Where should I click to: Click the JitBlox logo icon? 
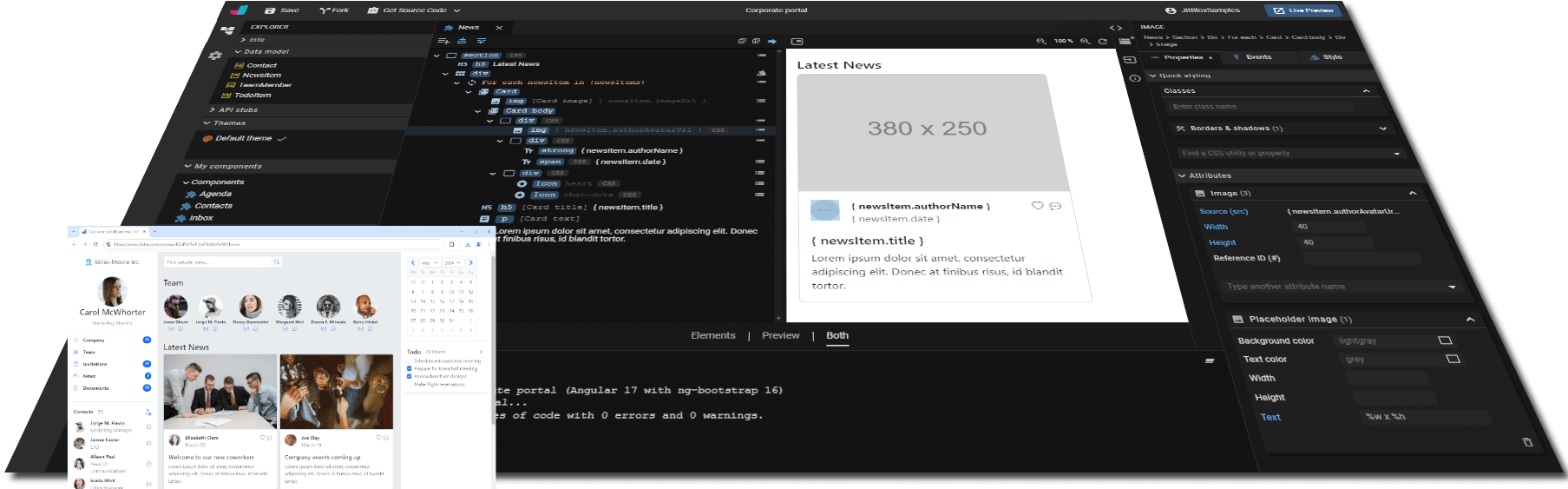click(x=239, y=10)
